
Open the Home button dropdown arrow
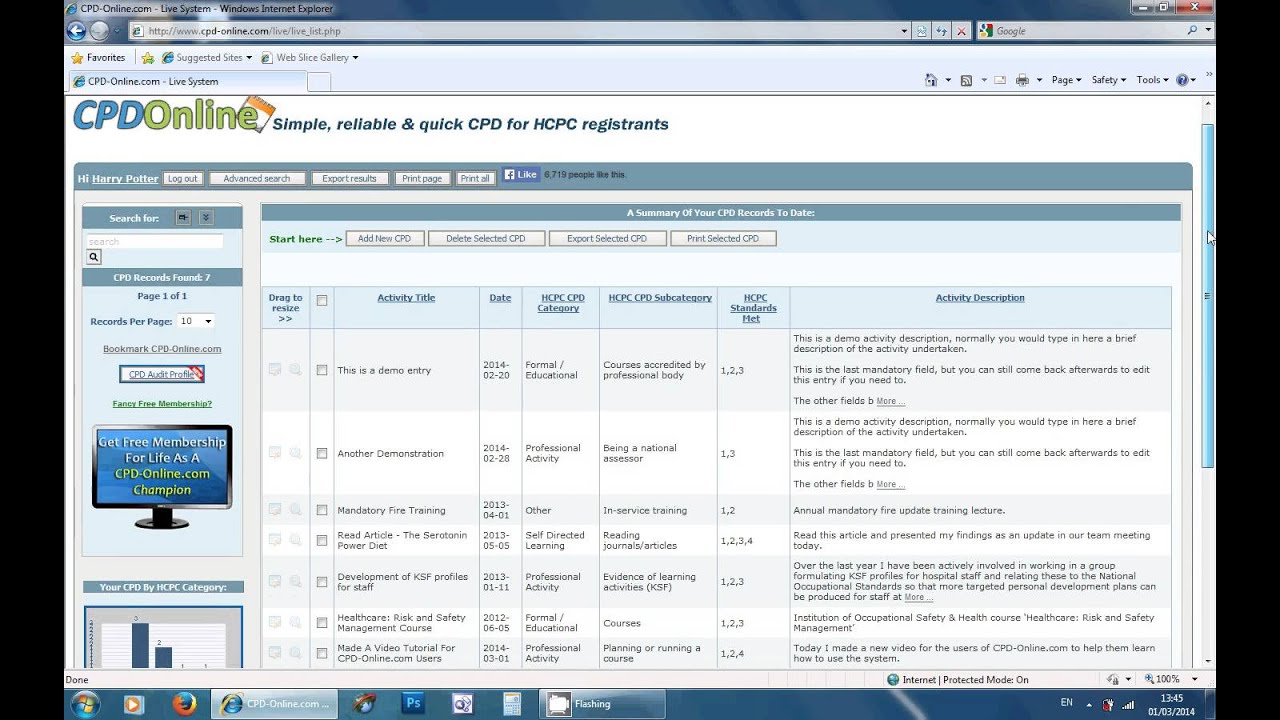947,80
